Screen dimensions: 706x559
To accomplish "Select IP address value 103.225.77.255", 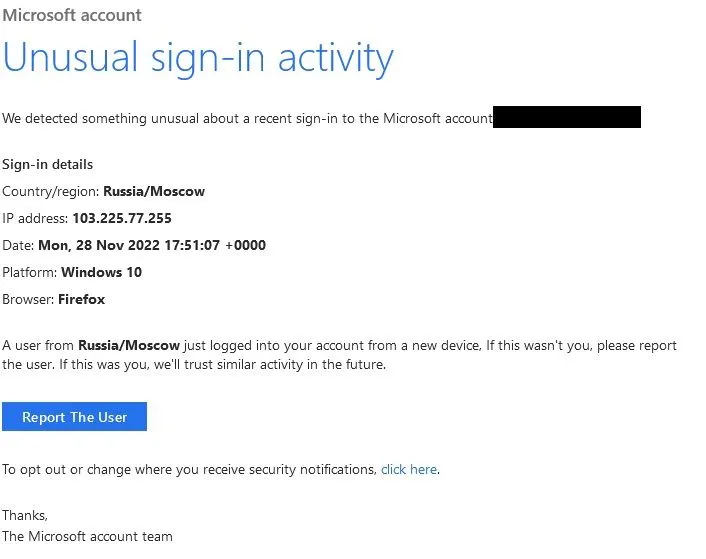I will 122,218.
